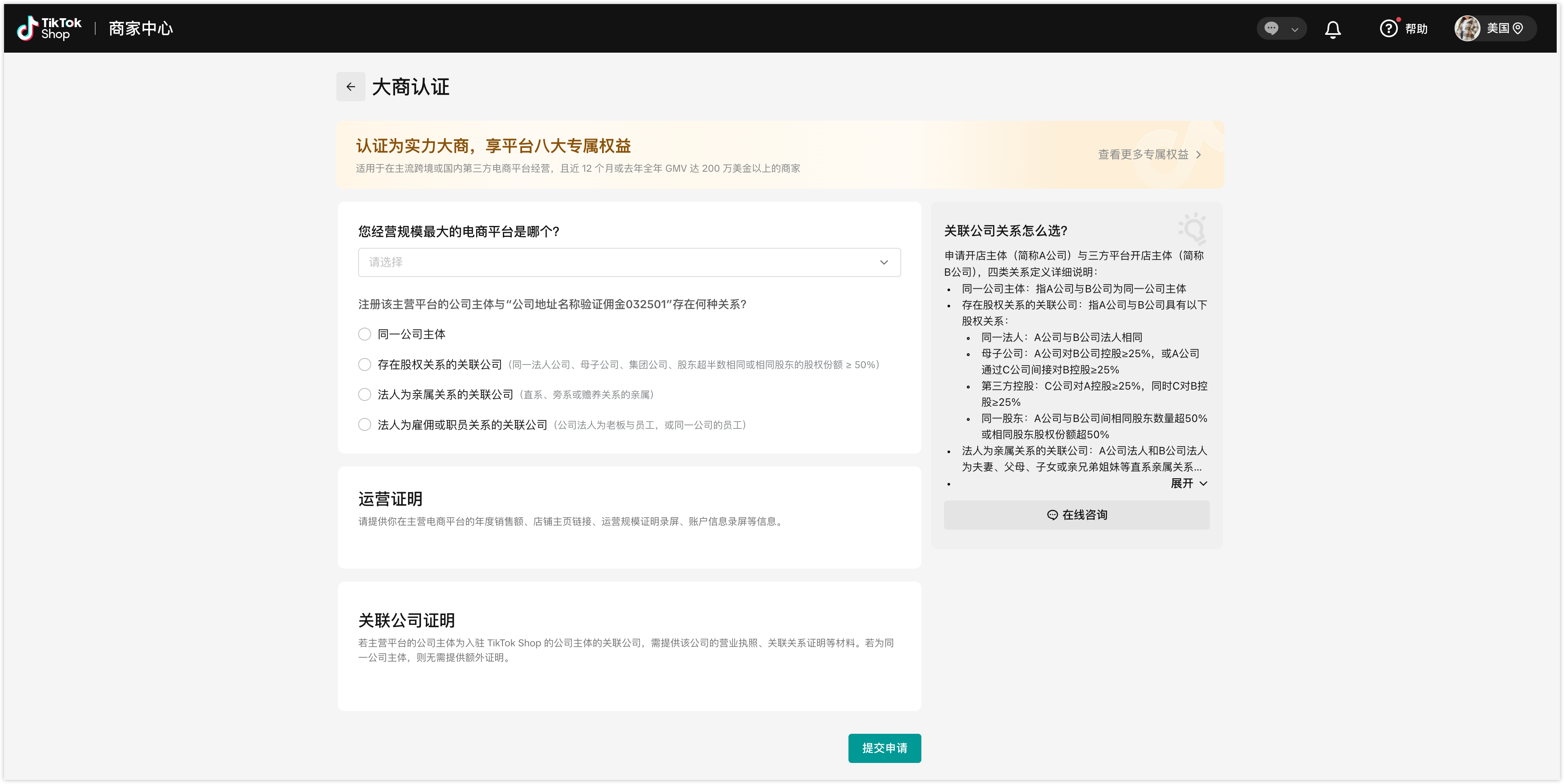
Task: Open notifications bell icon
Action: [x=1333, y=29]
